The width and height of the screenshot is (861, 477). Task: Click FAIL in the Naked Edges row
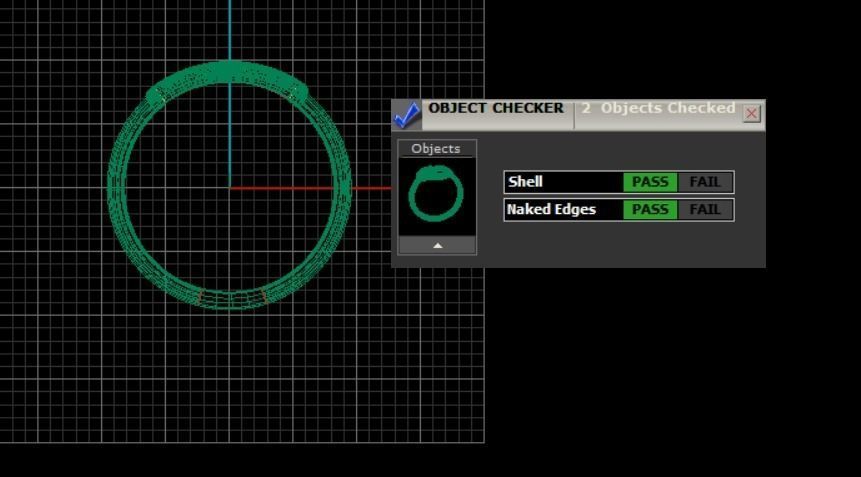coord(705,209)
